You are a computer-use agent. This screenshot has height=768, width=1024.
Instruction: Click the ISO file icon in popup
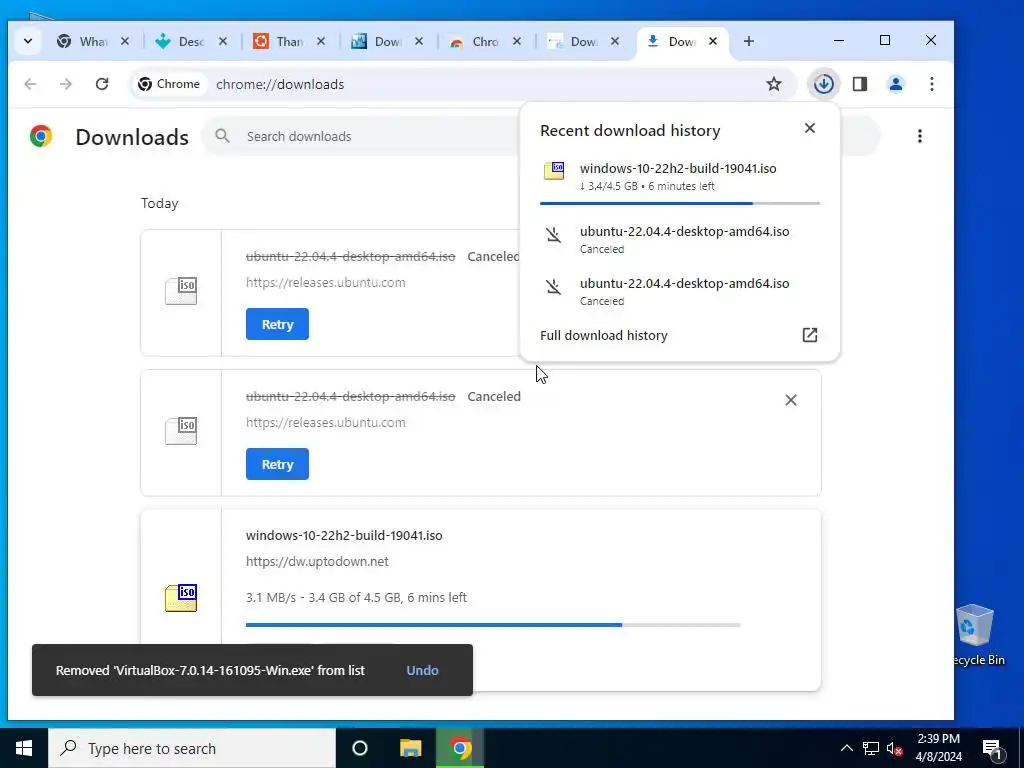554,171
